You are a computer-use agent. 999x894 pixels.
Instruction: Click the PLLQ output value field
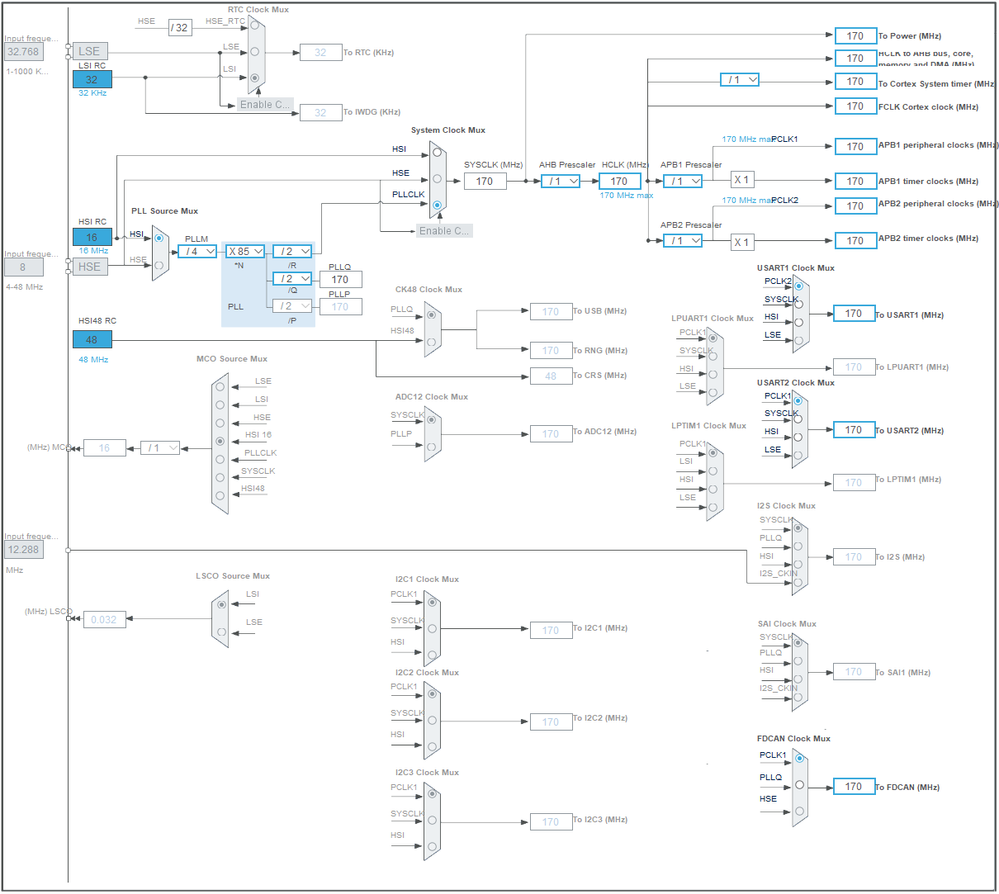(x=340, y=280)
